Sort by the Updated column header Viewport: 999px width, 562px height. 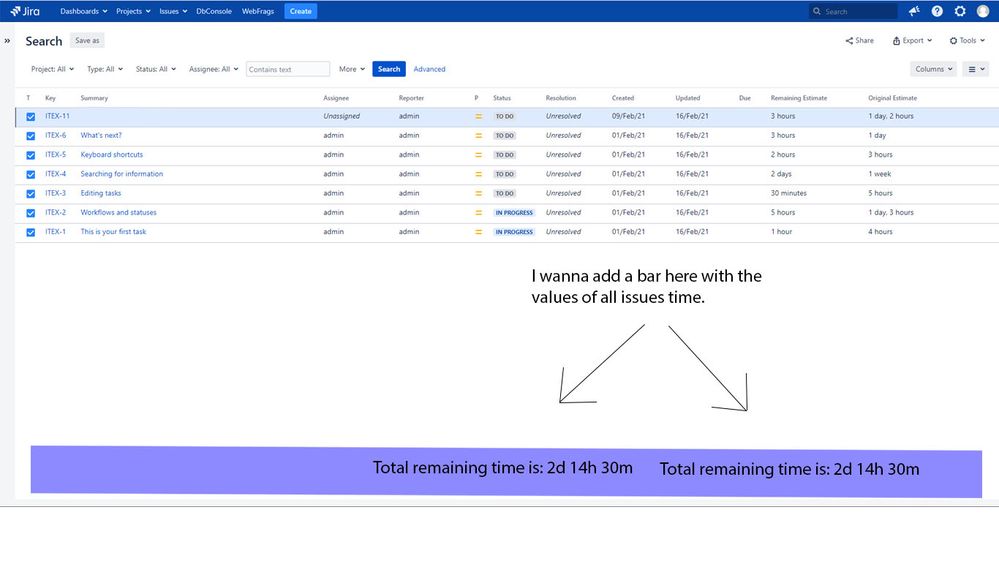pos(687,98)
